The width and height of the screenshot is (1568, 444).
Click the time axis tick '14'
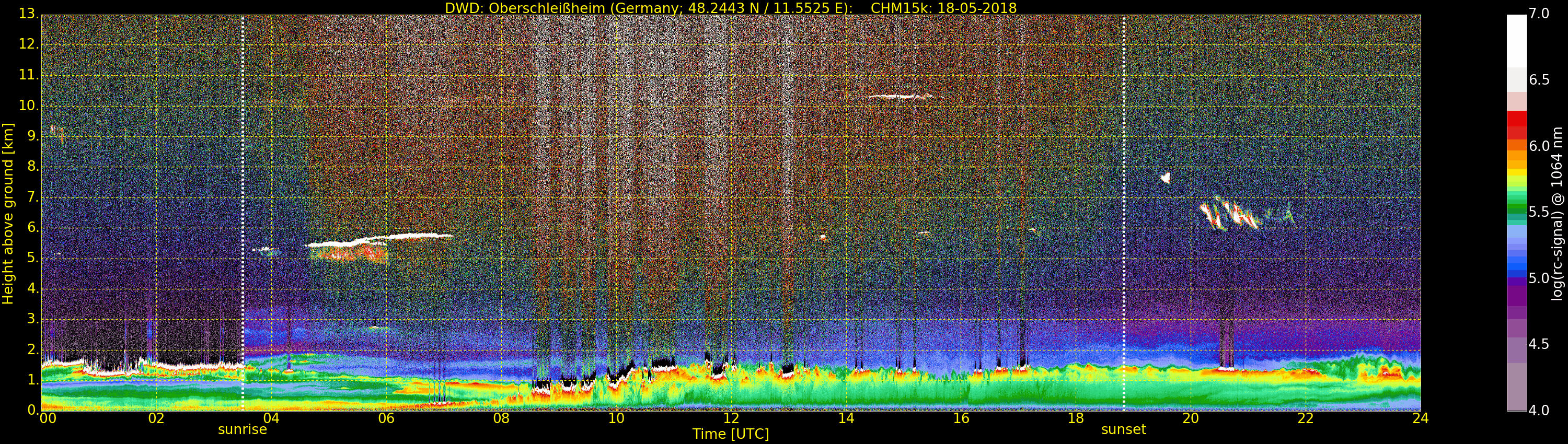point(846,418)
